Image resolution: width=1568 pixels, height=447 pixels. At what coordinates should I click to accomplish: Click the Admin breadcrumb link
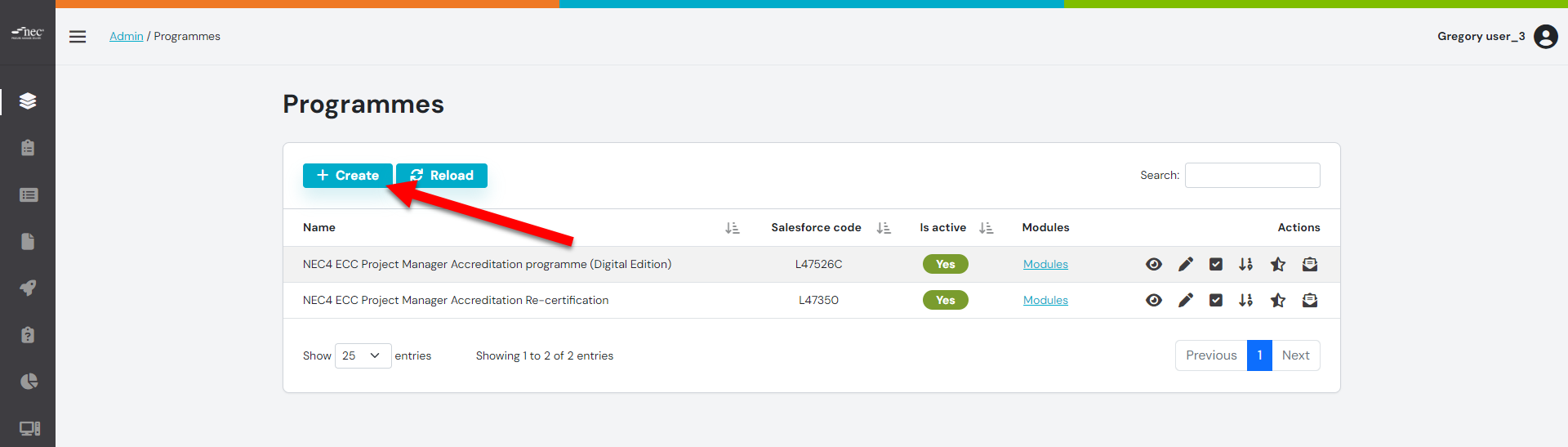[x=127, y=36]
